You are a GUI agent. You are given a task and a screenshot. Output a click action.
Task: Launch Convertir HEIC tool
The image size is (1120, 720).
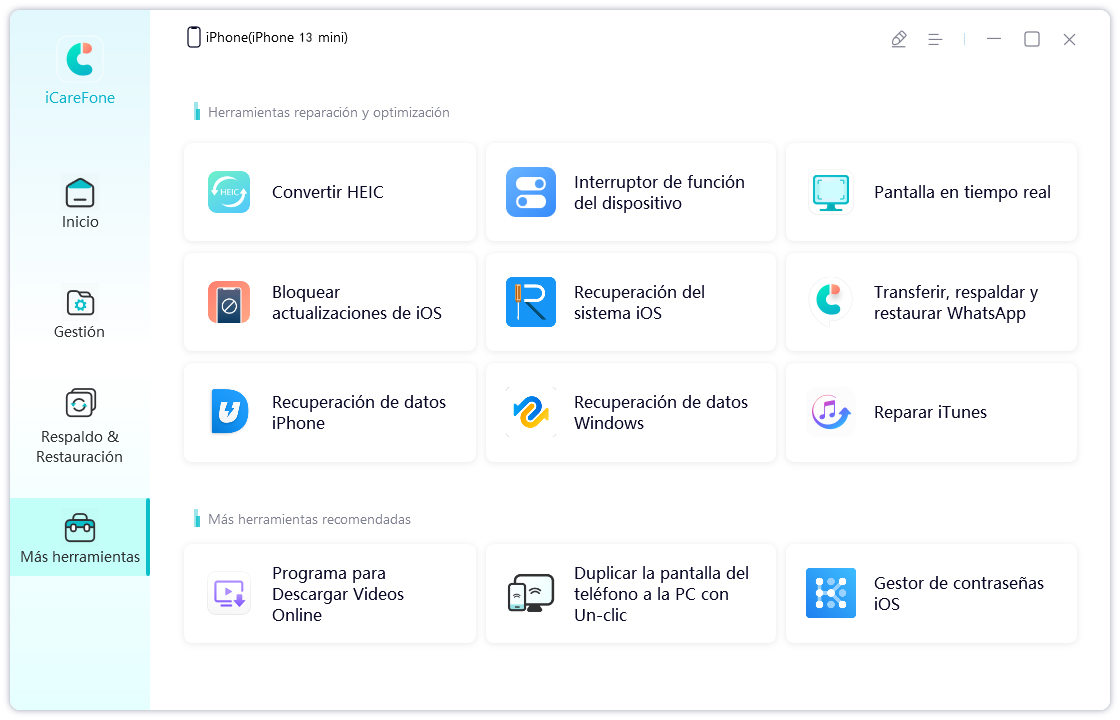tap(330, 192)
